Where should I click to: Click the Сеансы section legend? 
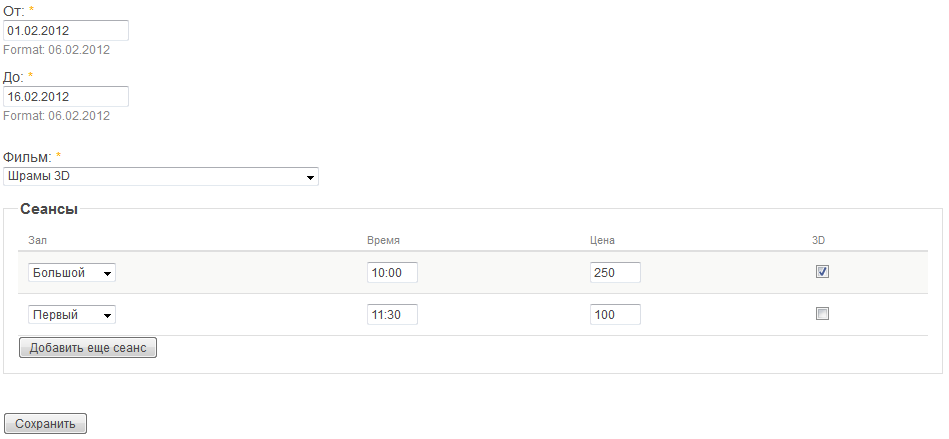(49, 210)
